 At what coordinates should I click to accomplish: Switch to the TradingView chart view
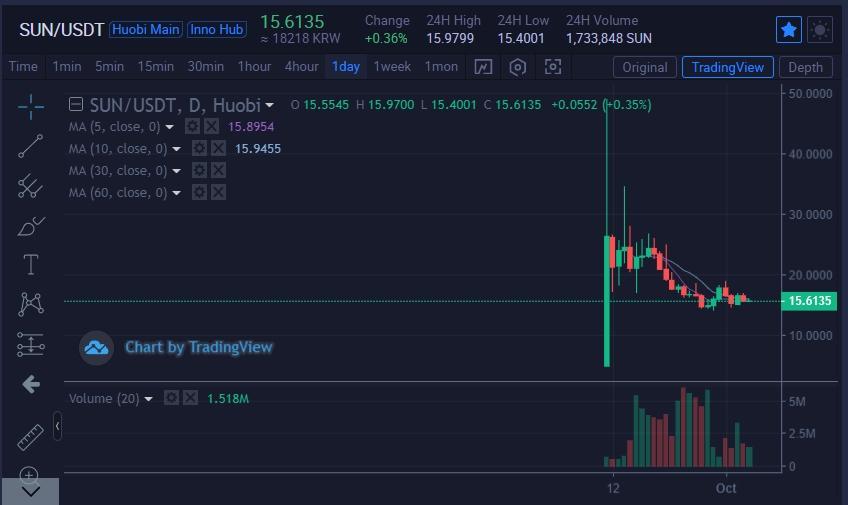728,67
